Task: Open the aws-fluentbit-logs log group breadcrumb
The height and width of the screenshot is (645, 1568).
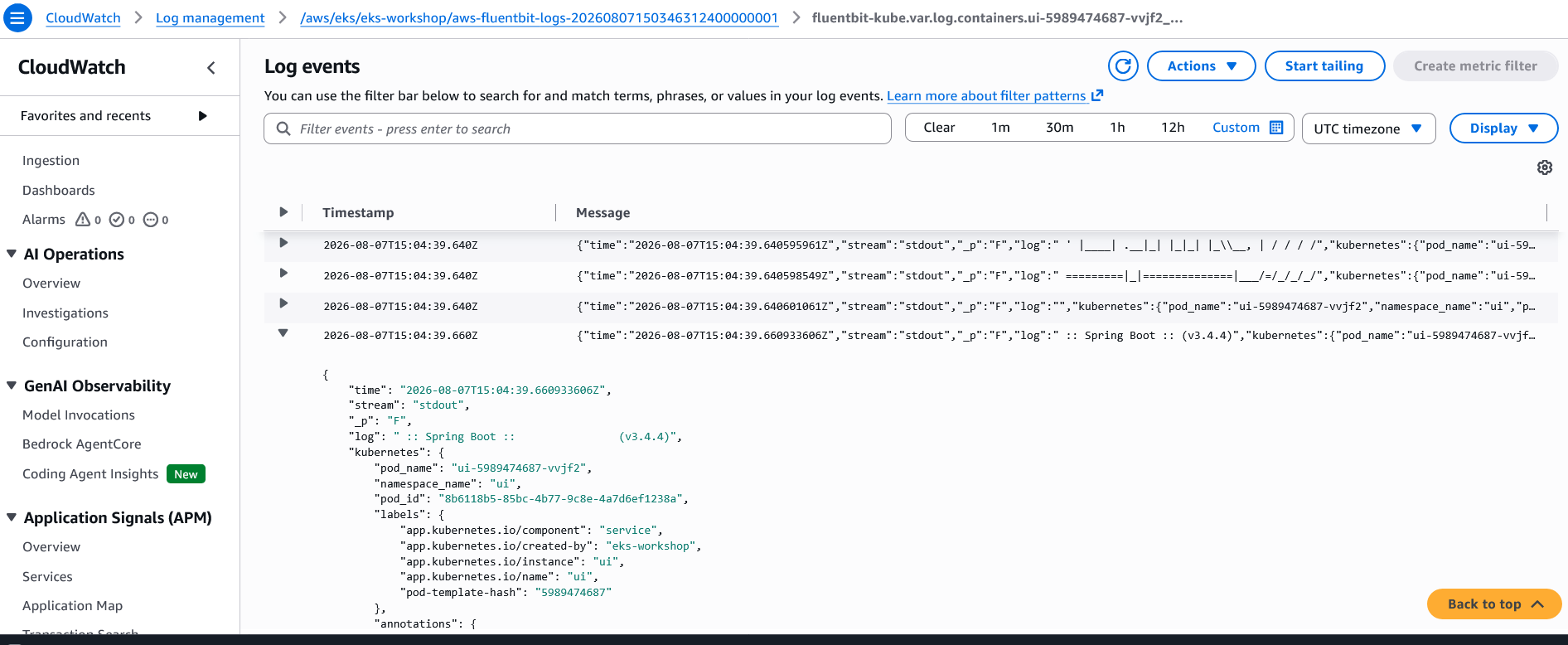Action: (x=540, y=18)
